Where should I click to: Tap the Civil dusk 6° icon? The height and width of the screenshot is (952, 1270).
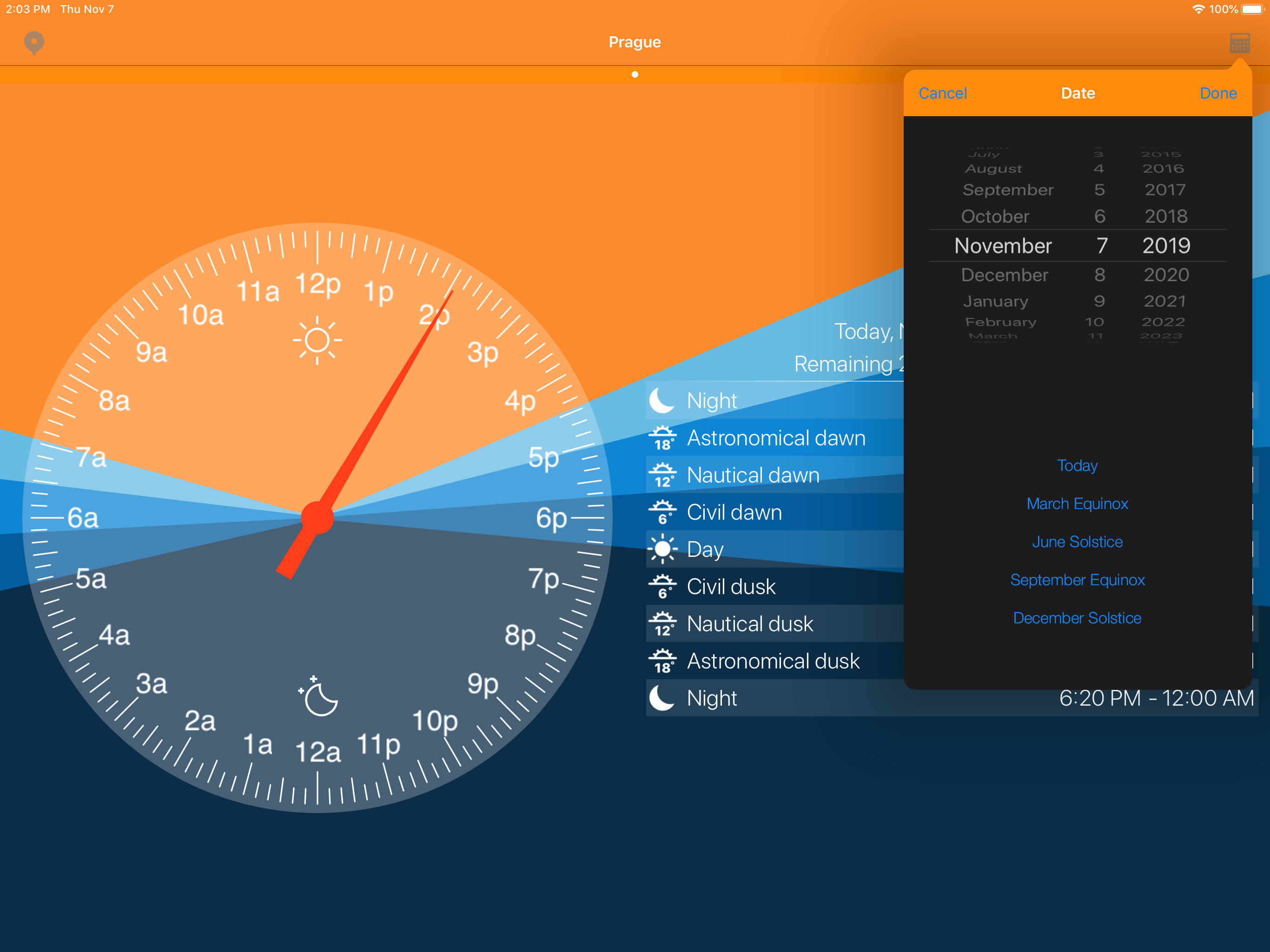pos(662,587)
